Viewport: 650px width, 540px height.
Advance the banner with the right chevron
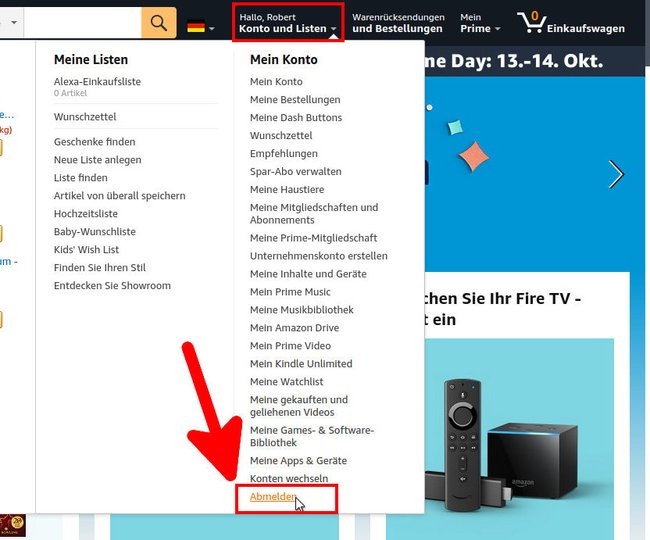pyautogui.click(x=616, y=174)
